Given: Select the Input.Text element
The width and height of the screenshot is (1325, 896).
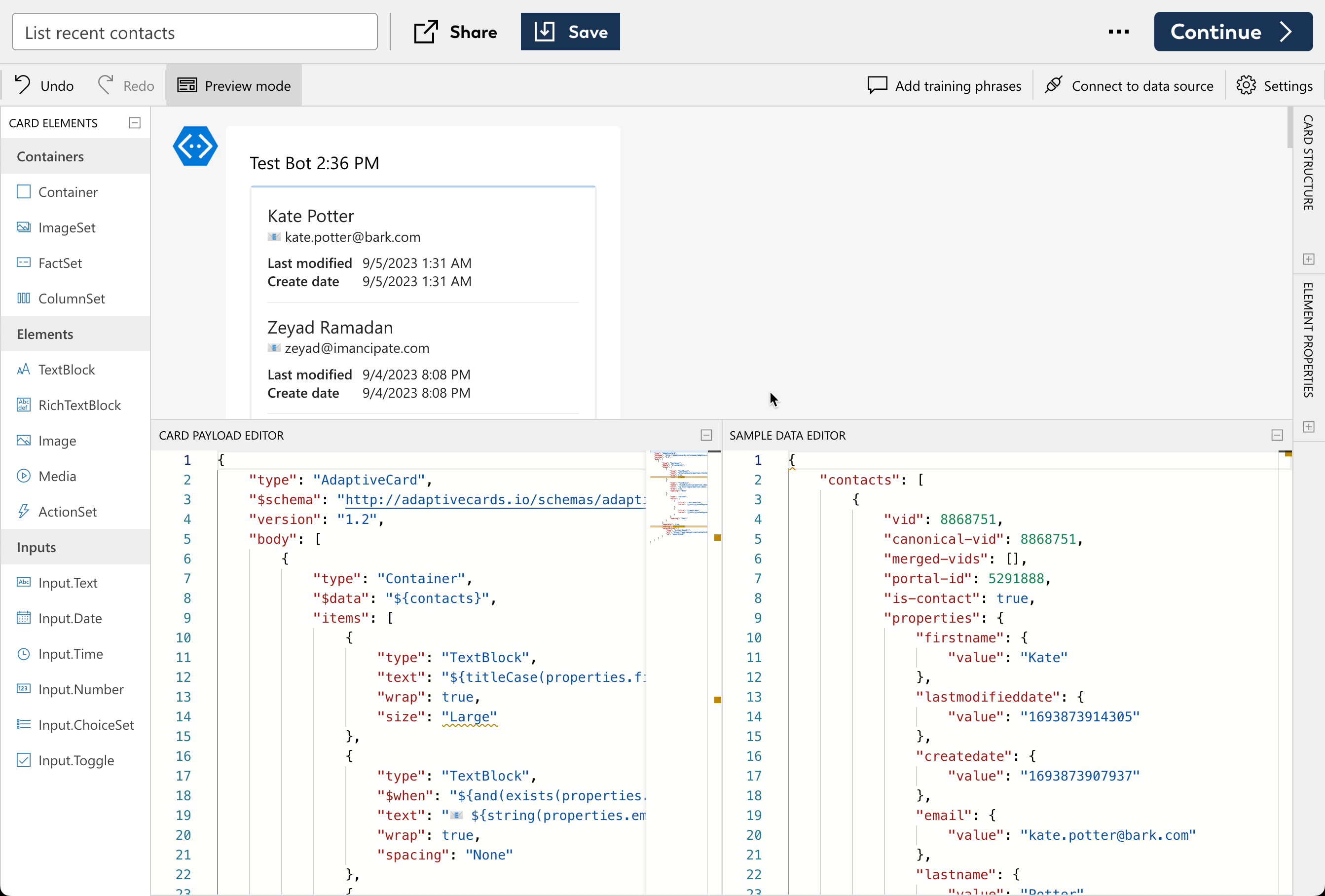Looking at the screenshot, I should [75, 582].
